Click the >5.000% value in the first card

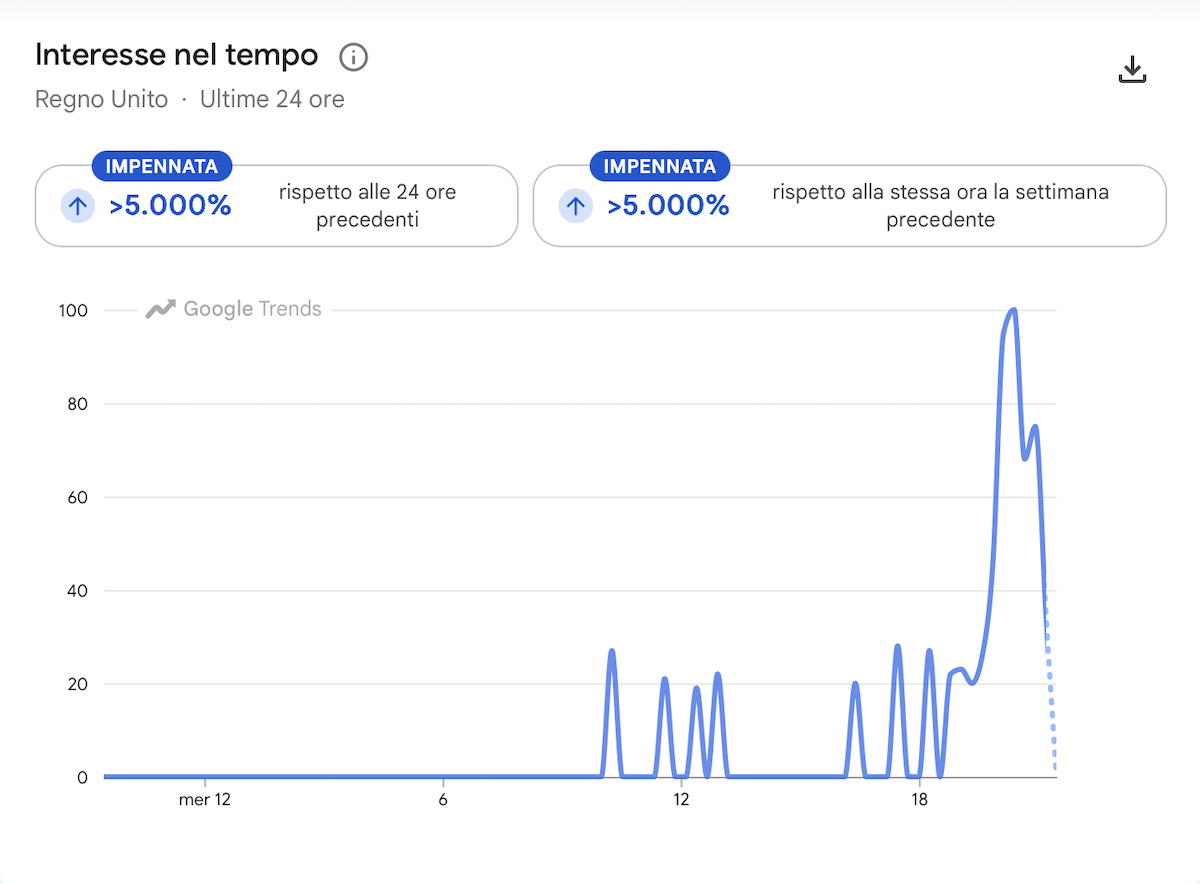point(170,206)
